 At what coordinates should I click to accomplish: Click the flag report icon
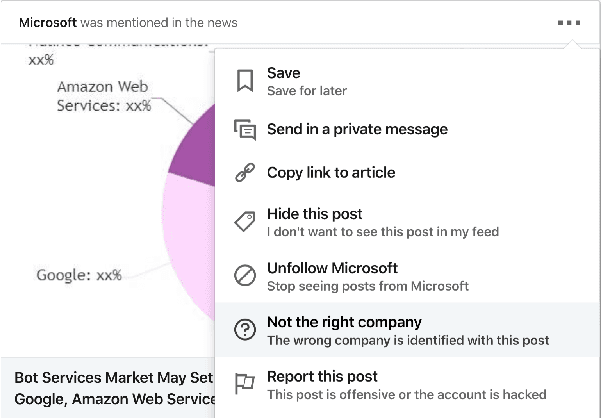click(244, 384)
